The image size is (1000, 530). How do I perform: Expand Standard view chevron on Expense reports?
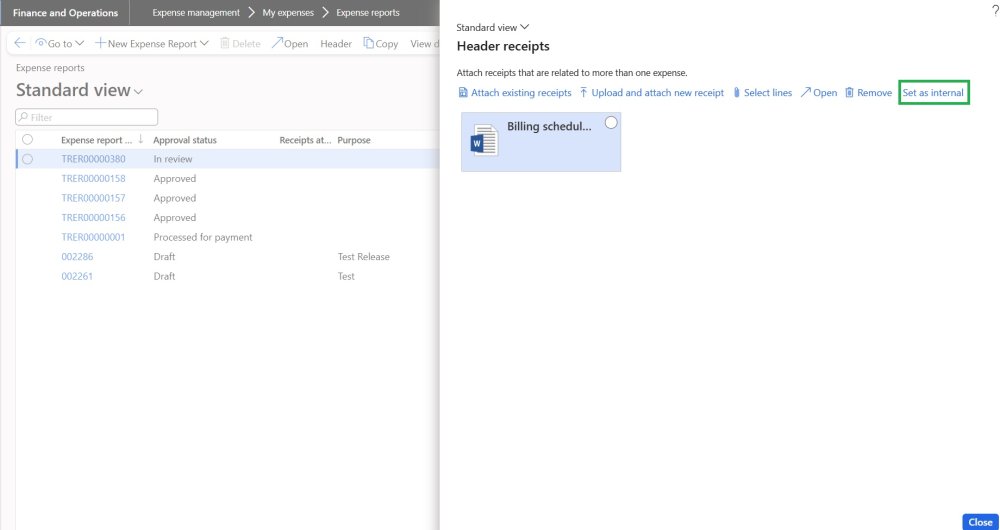tap(138, 92)
